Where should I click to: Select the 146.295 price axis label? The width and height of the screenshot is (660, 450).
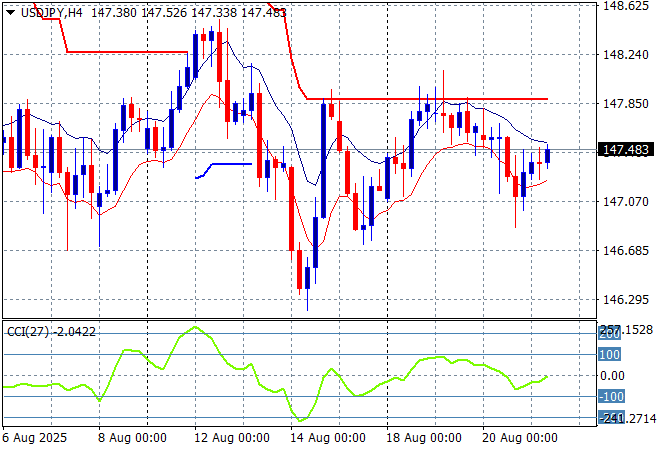coord(626,300)
